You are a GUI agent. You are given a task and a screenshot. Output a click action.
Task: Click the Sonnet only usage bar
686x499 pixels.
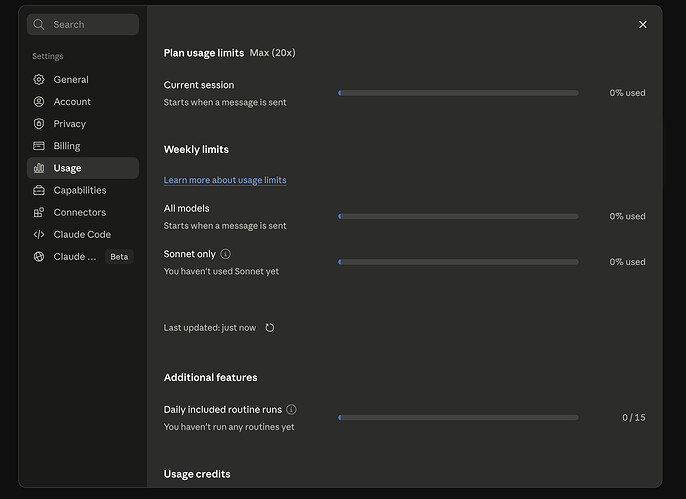tap(458, 262)
